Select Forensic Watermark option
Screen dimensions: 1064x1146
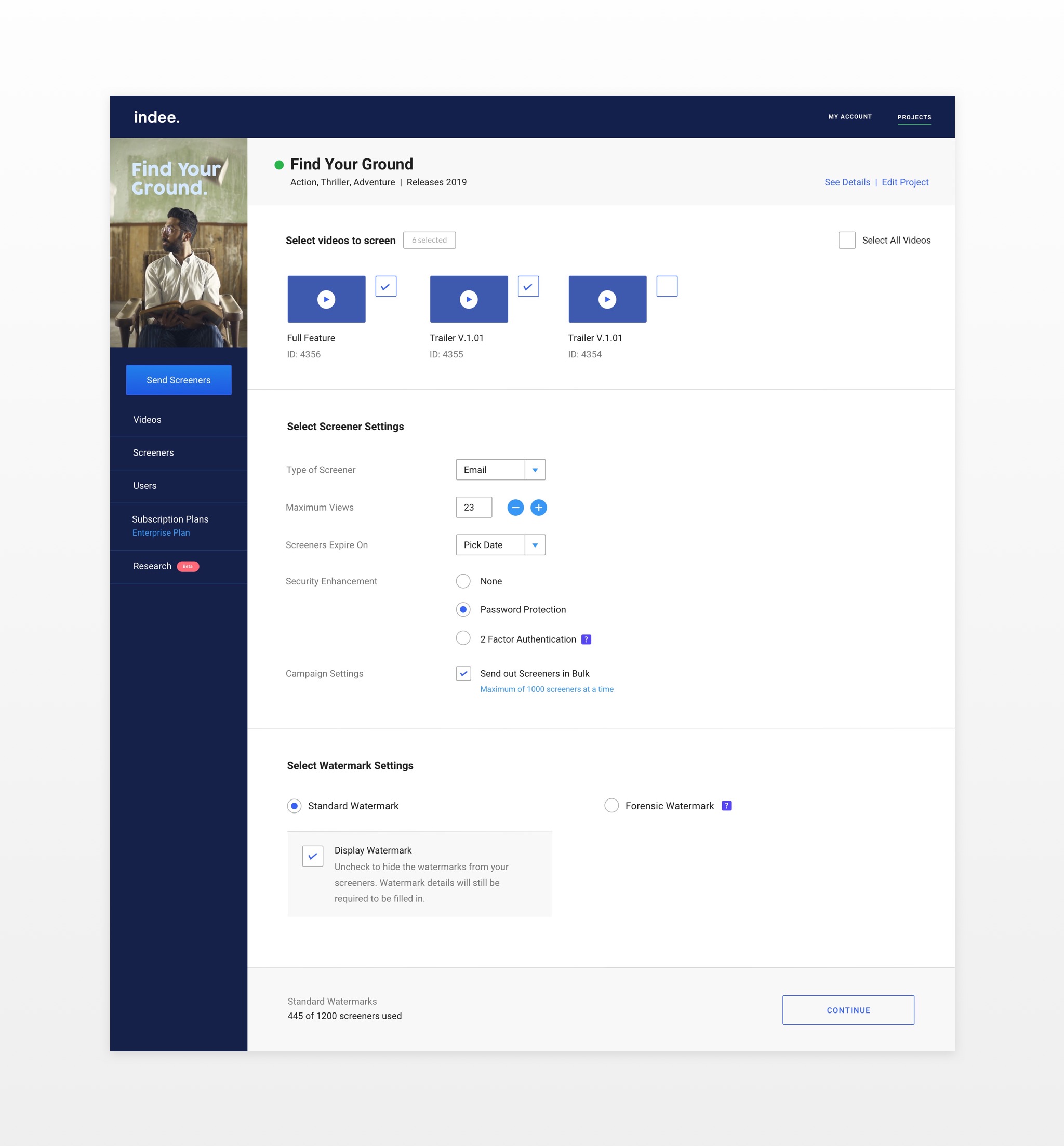tap(611, 805)
